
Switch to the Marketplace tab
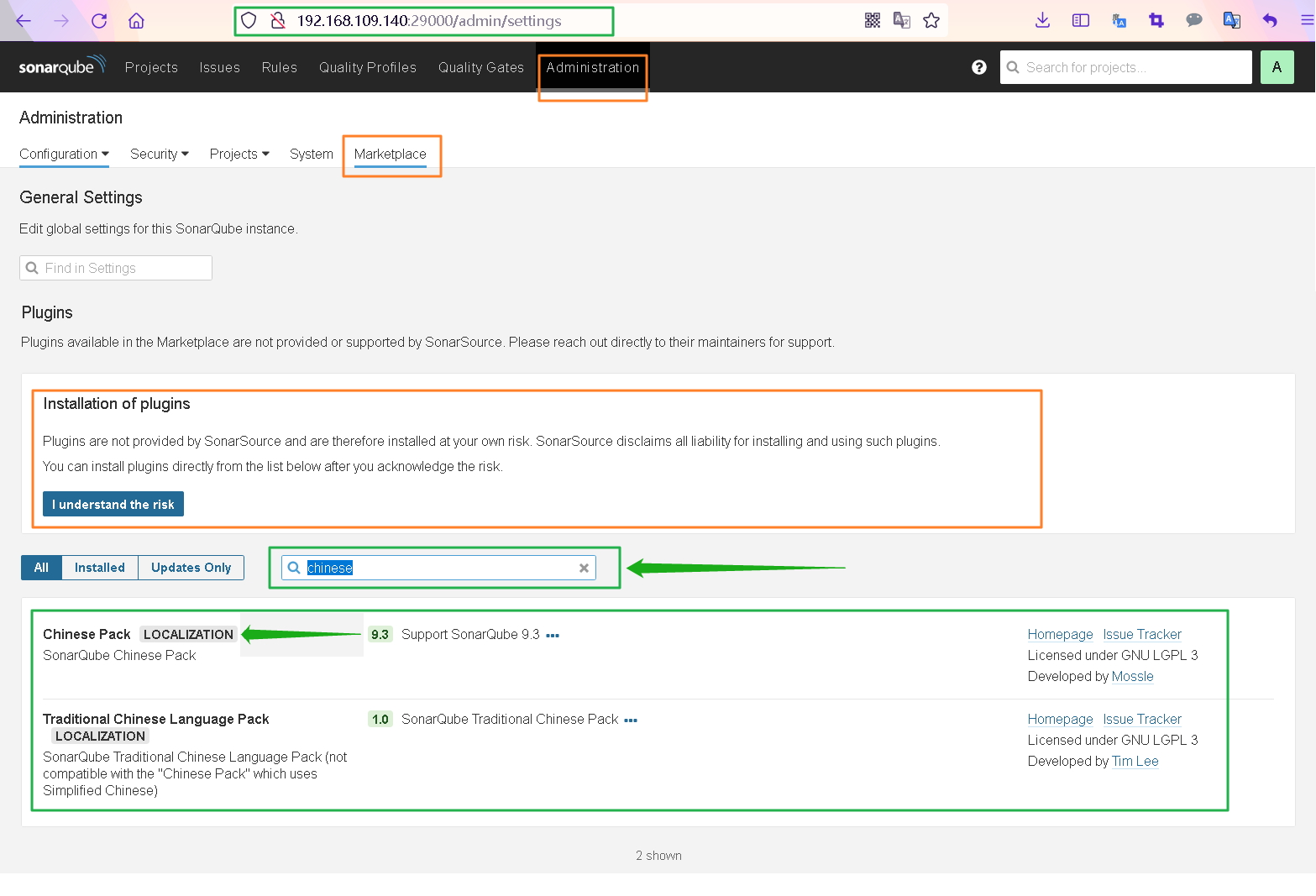391,154
